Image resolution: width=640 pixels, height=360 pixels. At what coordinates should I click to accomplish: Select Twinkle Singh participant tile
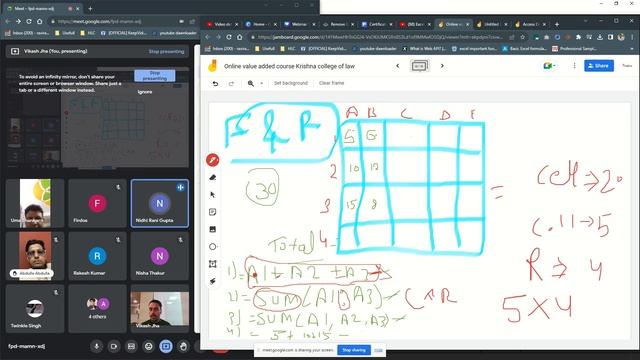[x=35, y=309]
